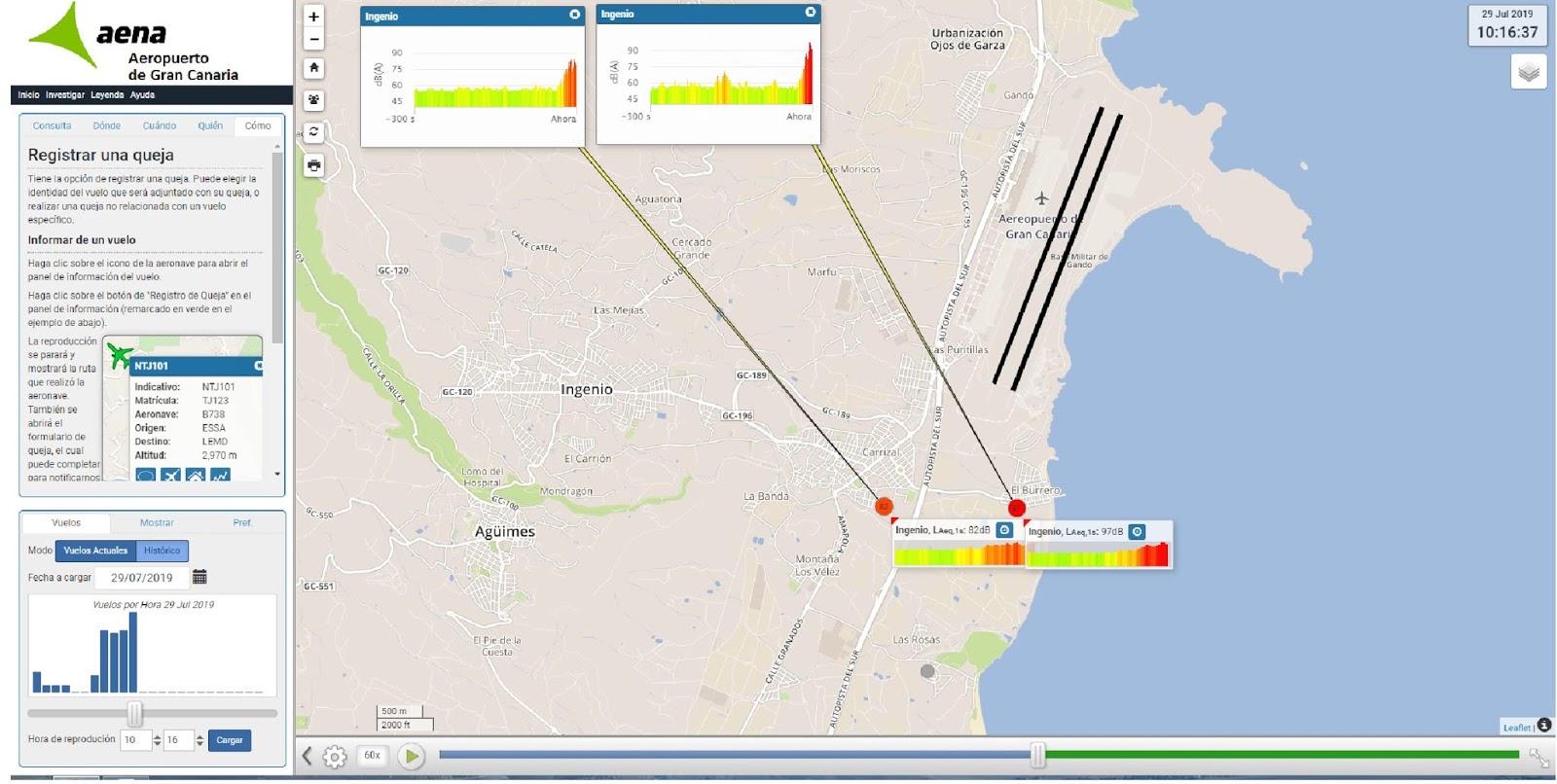Select Vuelos Actuales mode
The height and width of the screenshot is (784, 1557).
coord(95,551)
